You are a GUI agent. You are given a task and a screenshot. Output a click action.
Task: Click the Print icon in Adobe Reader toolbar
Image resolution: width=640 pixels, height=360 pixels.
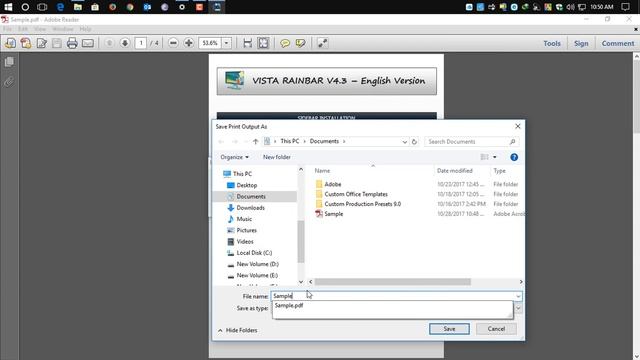point(72,43)
